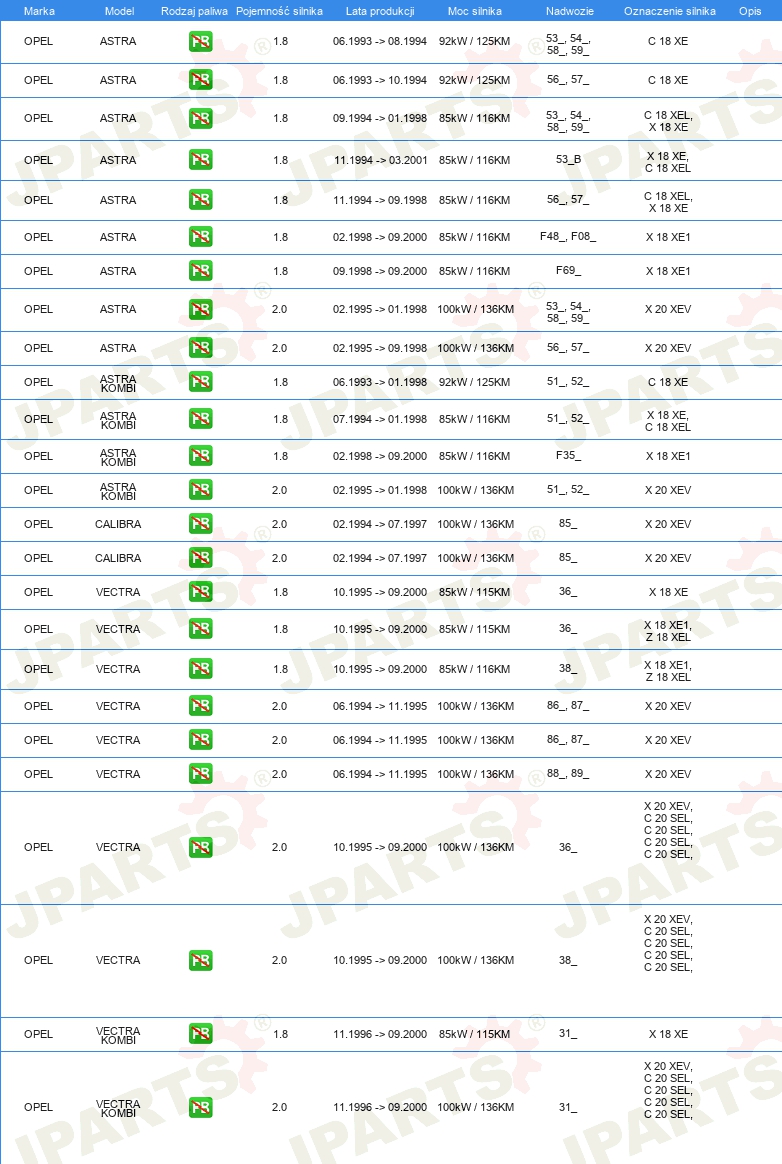The width and height of the screenshot is (782, 1164).
Task: Click the Nadwozie column header
Action: [570, 11]
